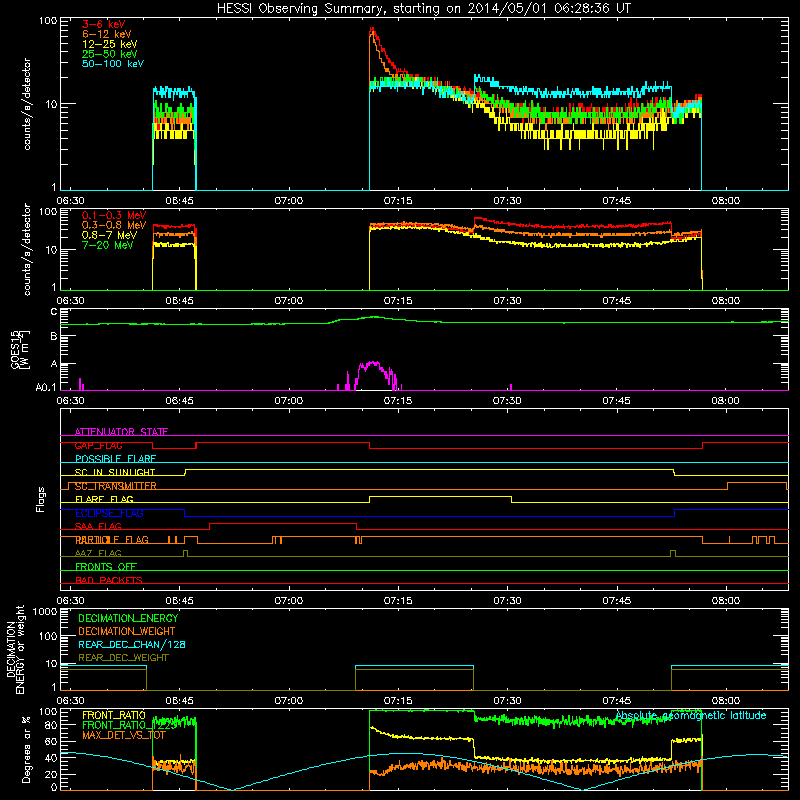The image size is (800, 800).
Task: Click the SC_IN_SUNLIGHT flag label
Action: tap(115, 472)
